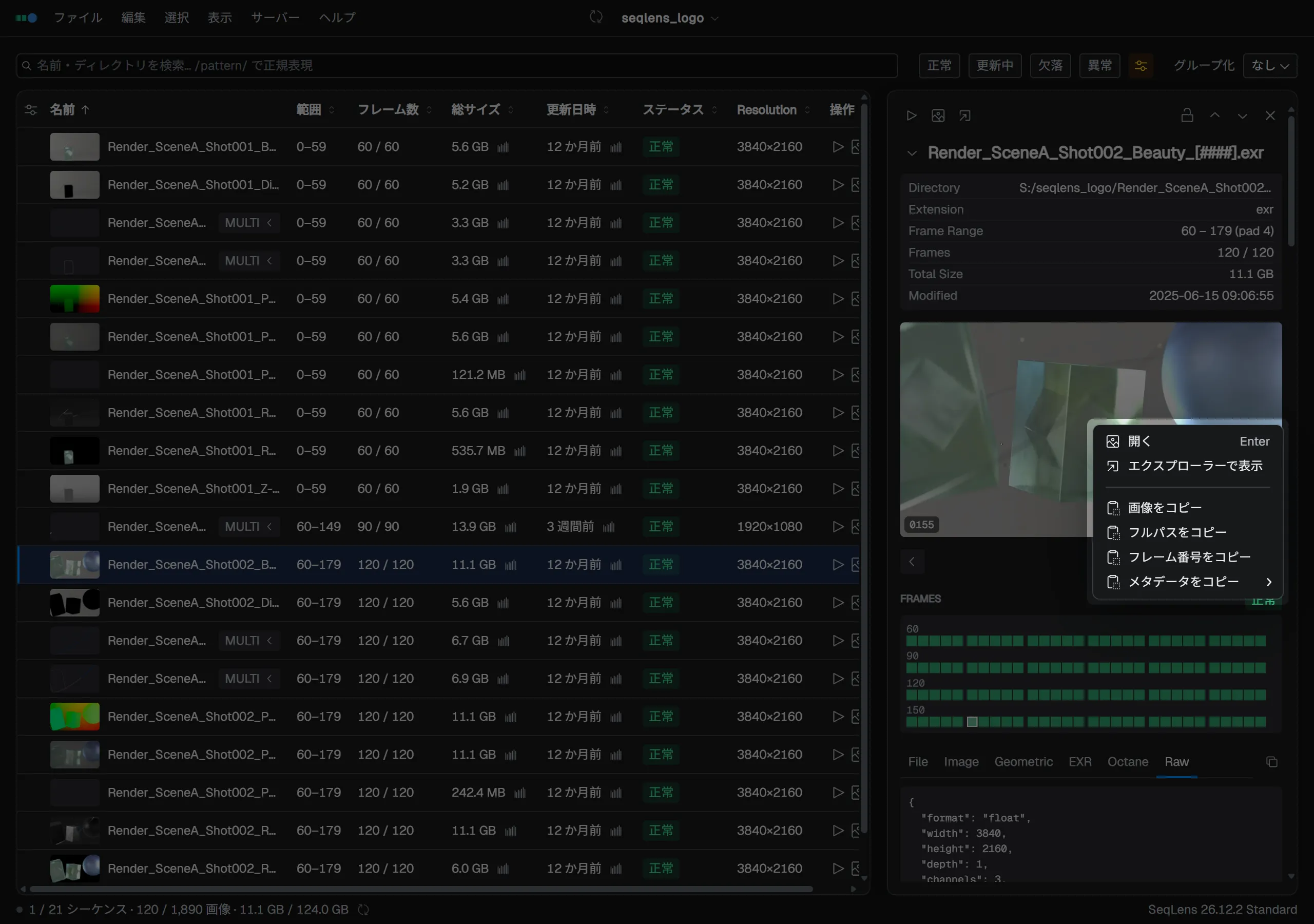The image size is (1314, 924).
Task: Switch to the File metadata tab
Action: (917, 761)
